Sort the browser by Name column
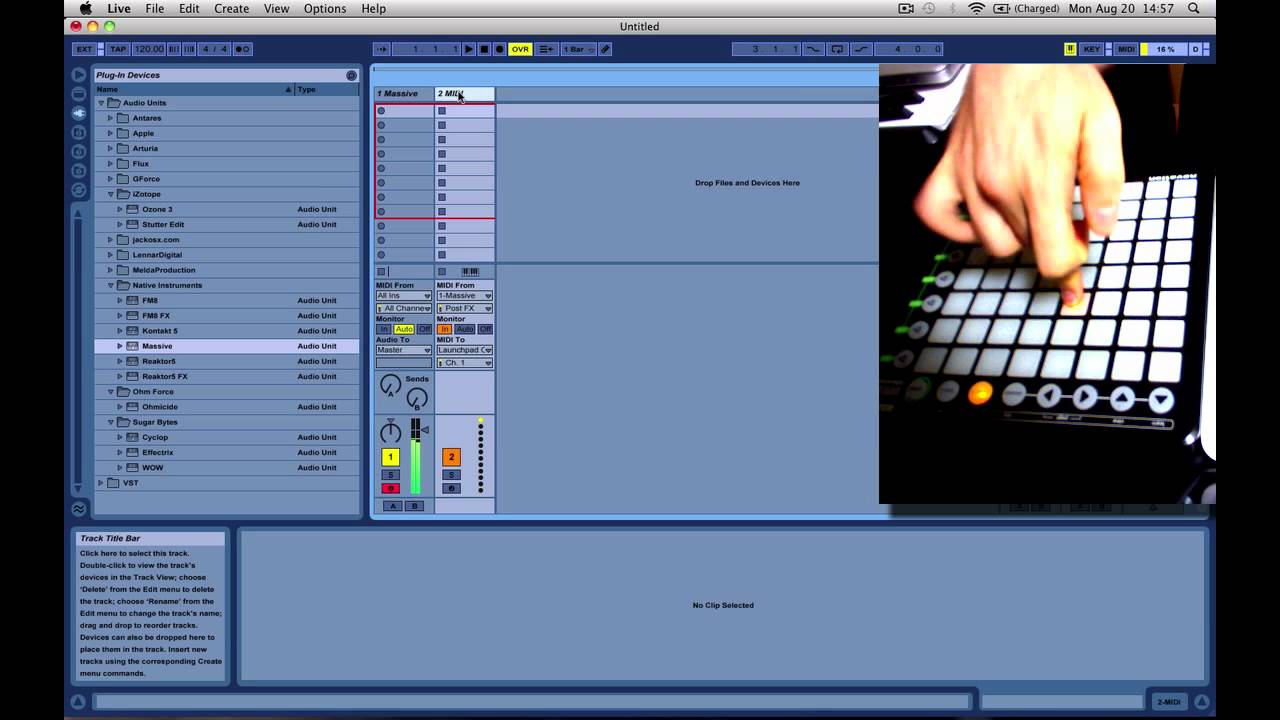This screenshot has width=1280, height=720. tap(194, 89)
